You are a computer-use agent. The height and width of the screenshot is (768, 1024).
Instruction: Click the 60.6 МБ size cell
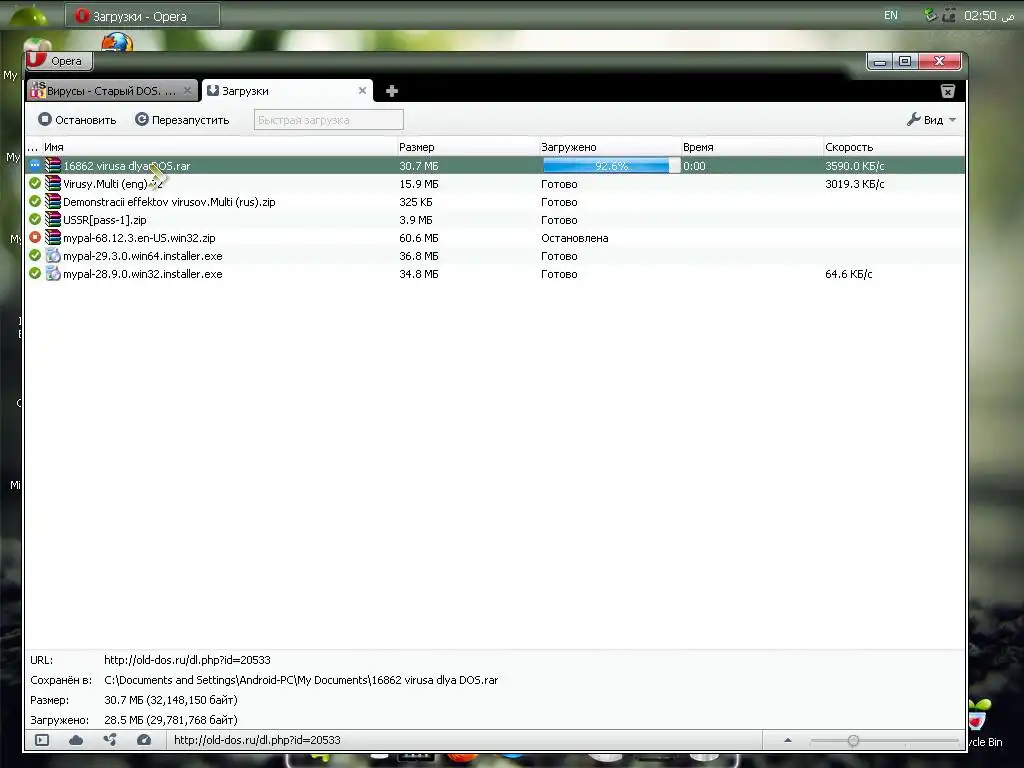[x=419, y=238]
